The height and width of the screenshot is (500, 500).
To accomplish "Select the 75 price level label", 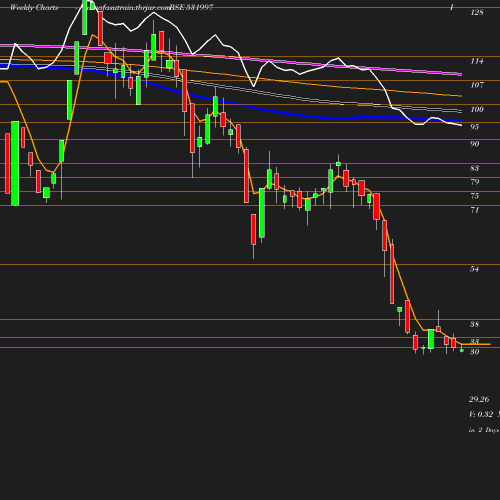I will [474, 196].
